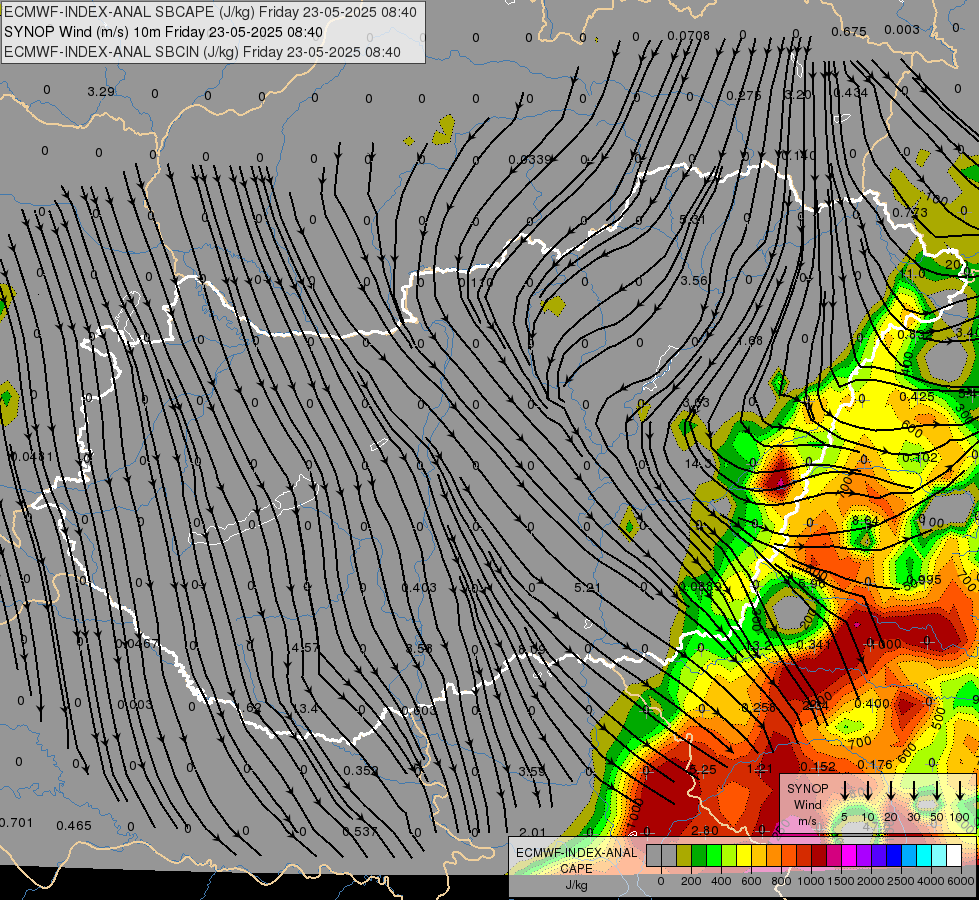Pick the bright magenta swatch in the CAPE legend

click(849, 855)
